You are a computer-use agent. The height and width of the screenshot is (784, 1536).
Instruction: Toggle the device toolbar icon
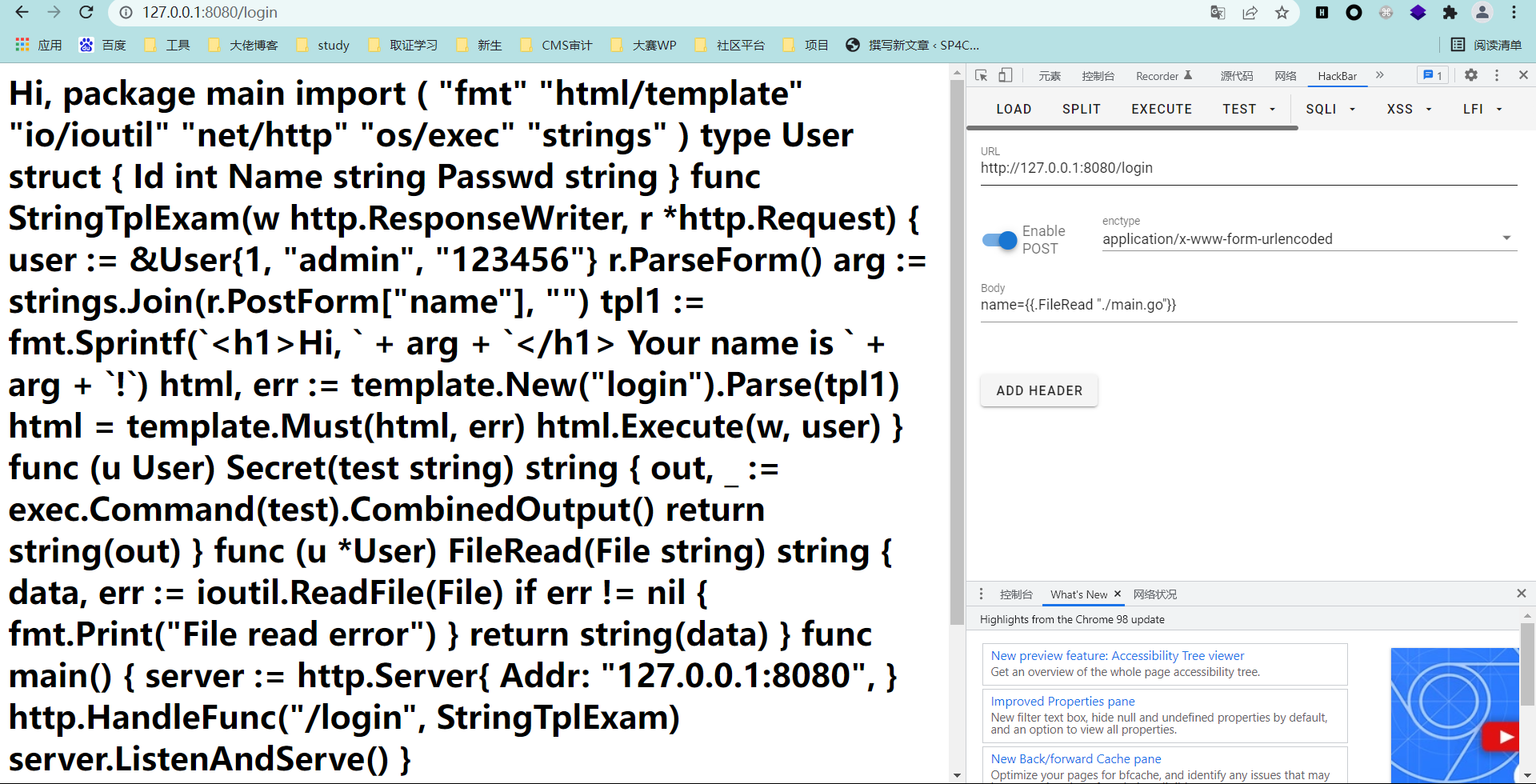[1006, 75]
